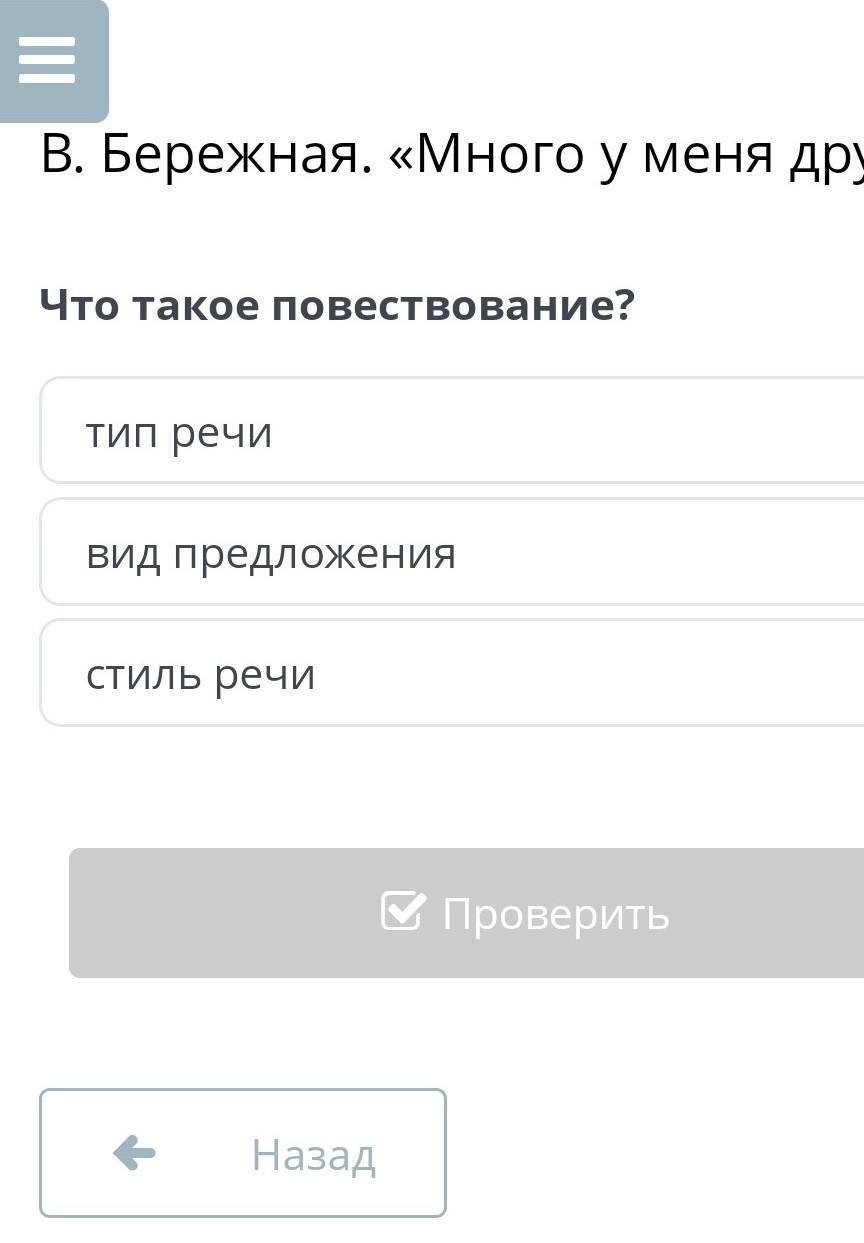Submit the answer with the grey check button
864x1243 pixels.
466,913
